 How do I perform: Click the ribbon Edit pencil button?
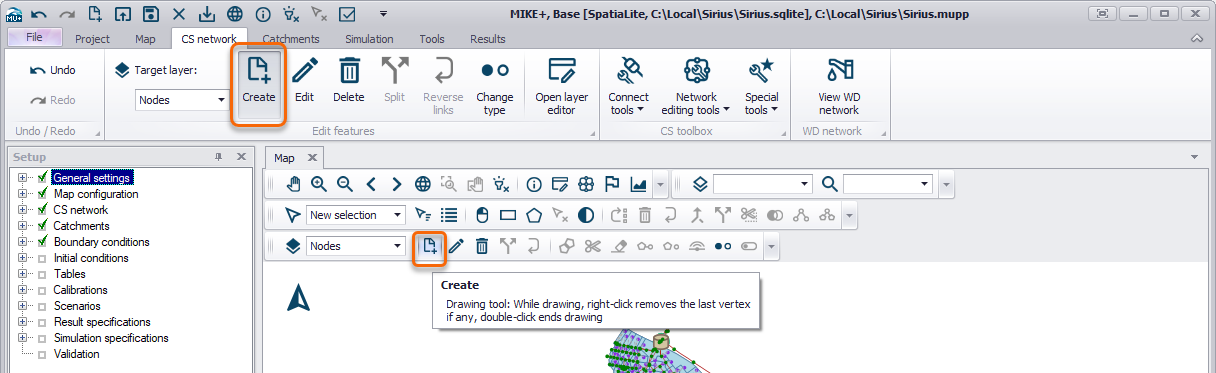coord(305,81)
